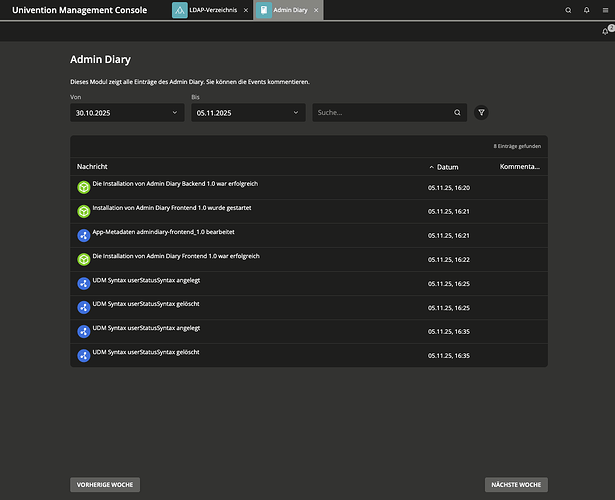Click the filter funnel icon beside search

481,113
